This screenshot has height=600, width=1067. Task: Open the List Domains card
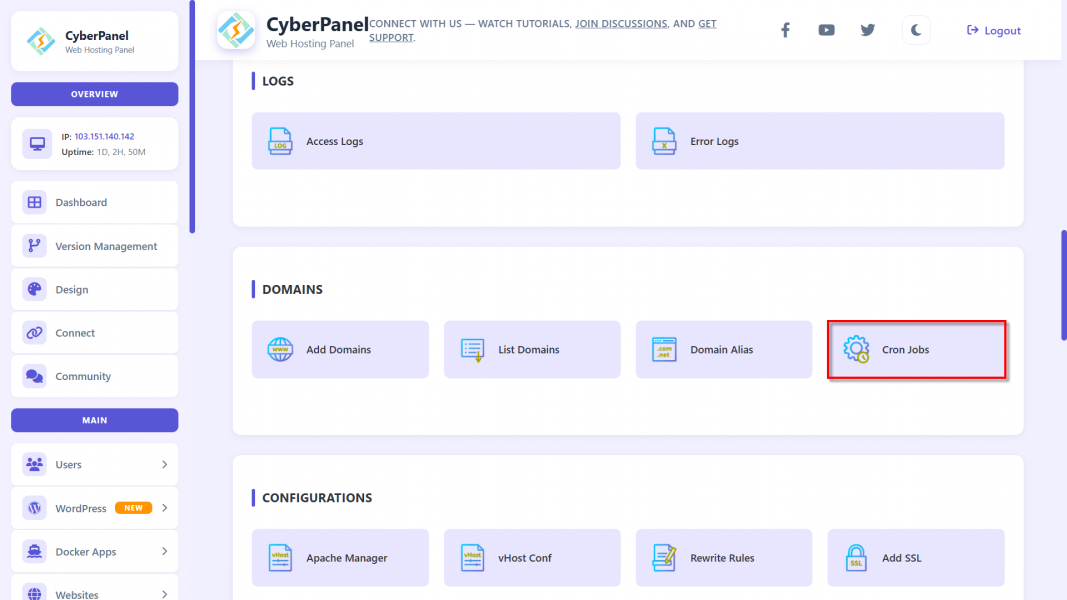pos(532,350)
